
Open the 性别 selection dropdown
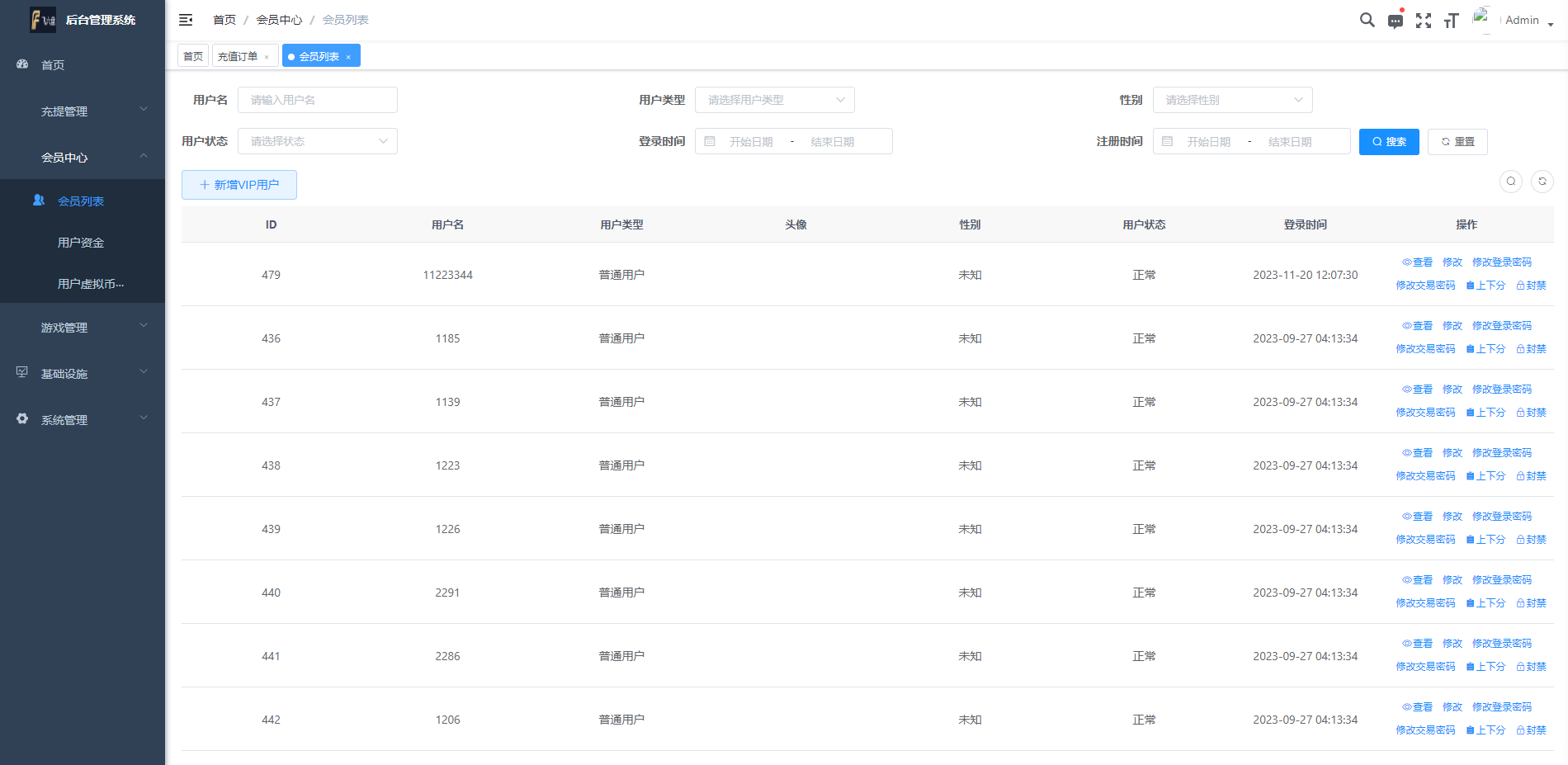pos(1231,100)
